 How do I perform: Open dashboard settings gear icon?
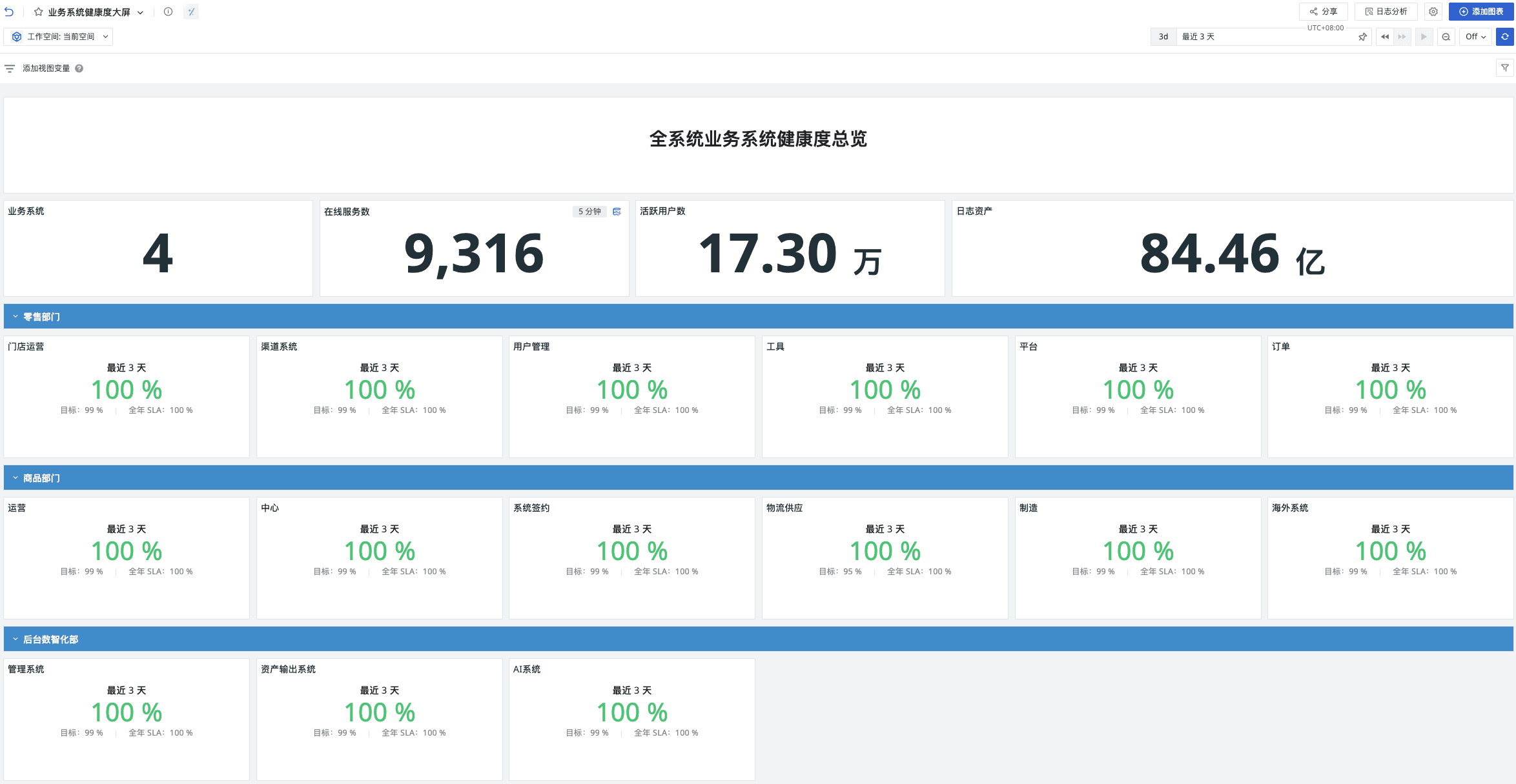tap(1433, 12)
